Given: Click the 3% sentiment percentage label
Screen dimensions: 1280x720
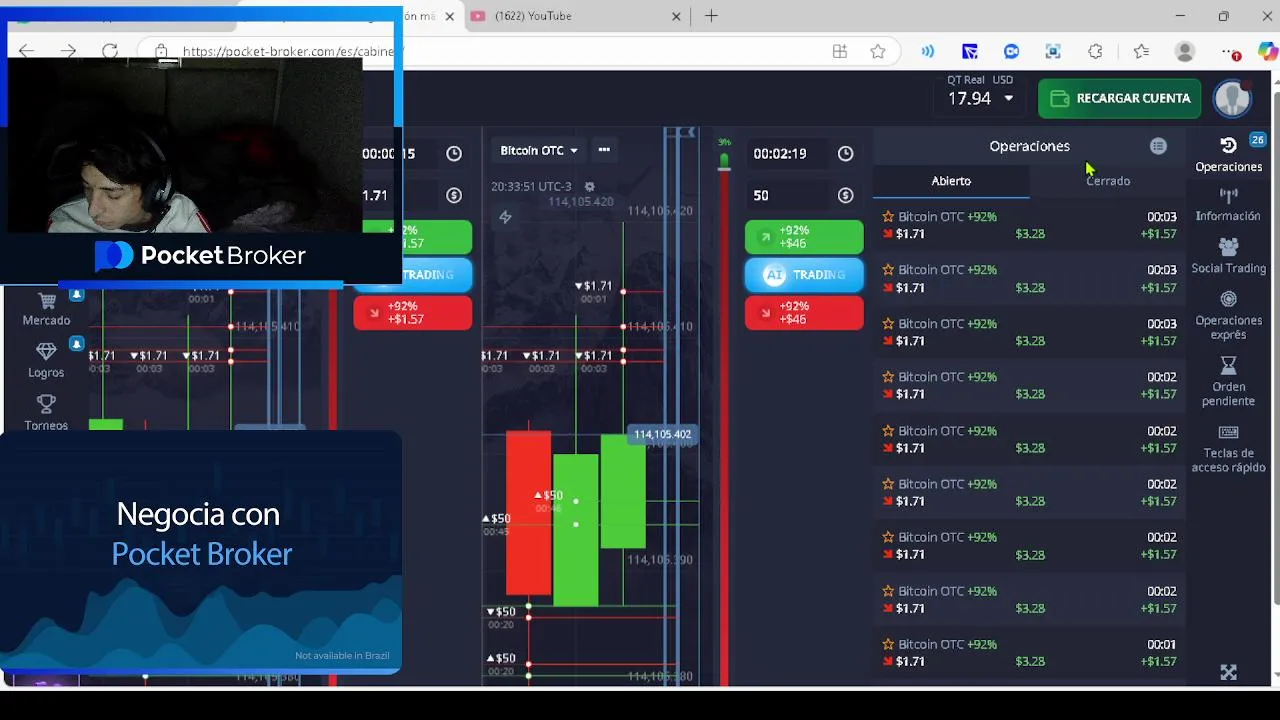Looking at the screenshot, I should (724, 141).
